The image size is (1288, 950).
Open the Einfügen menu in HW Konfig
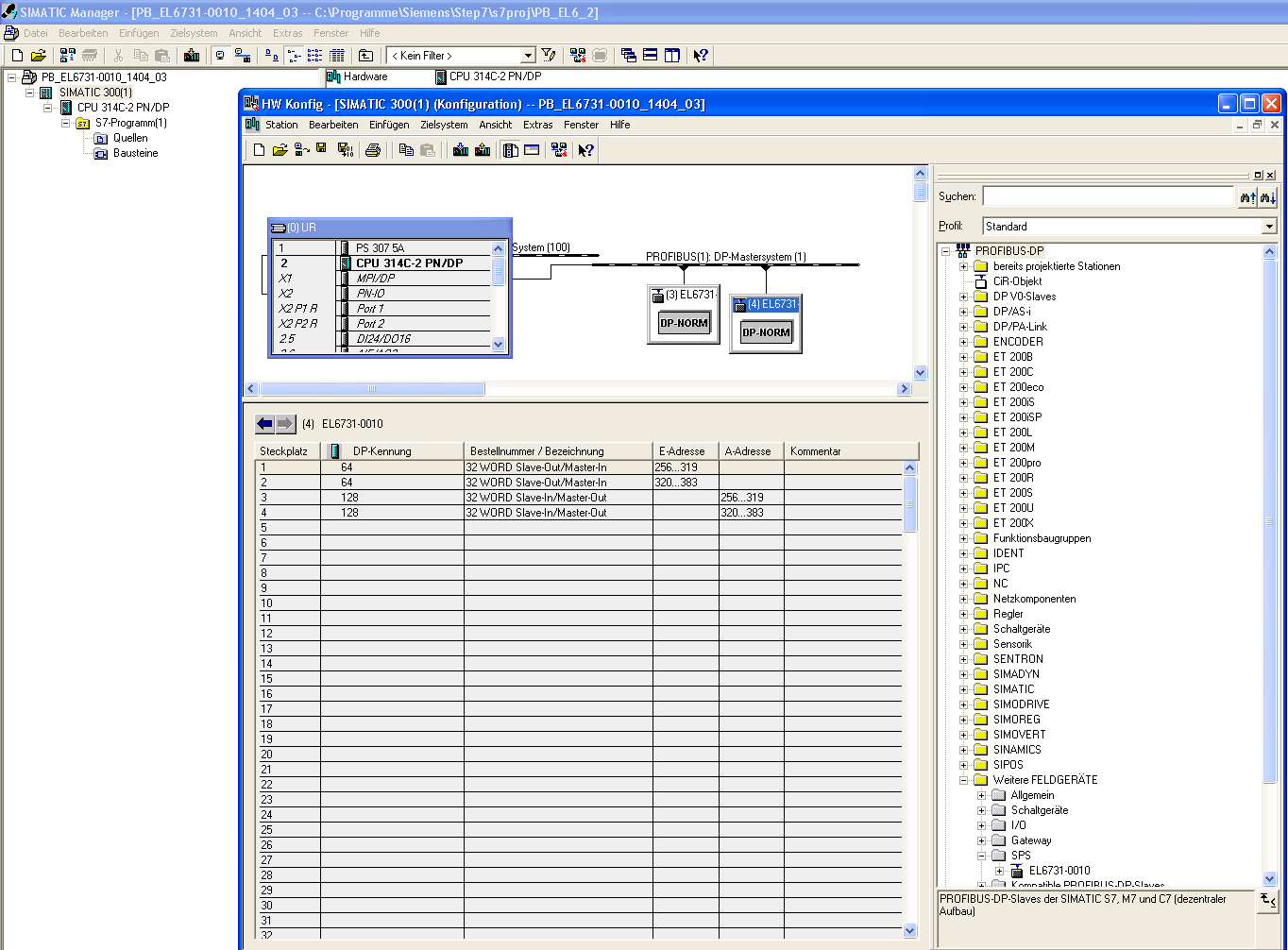pyautogui.click(x=389, y=125)
